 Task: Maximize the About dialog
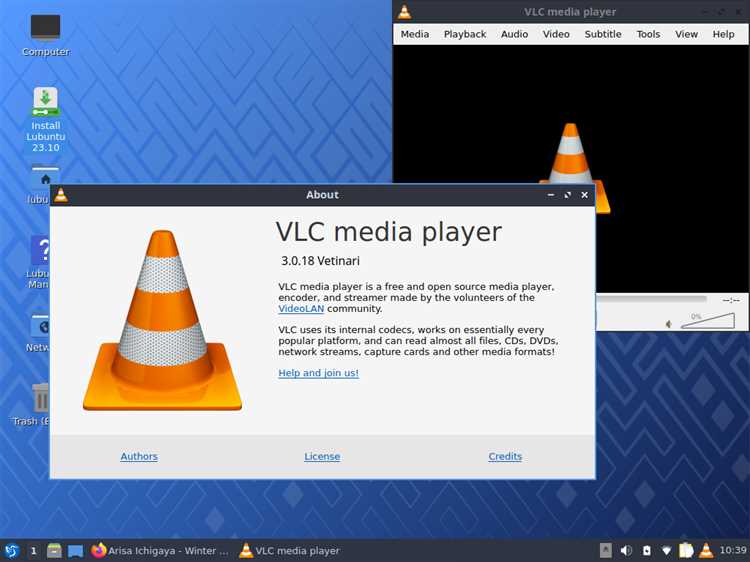[567, 195]
